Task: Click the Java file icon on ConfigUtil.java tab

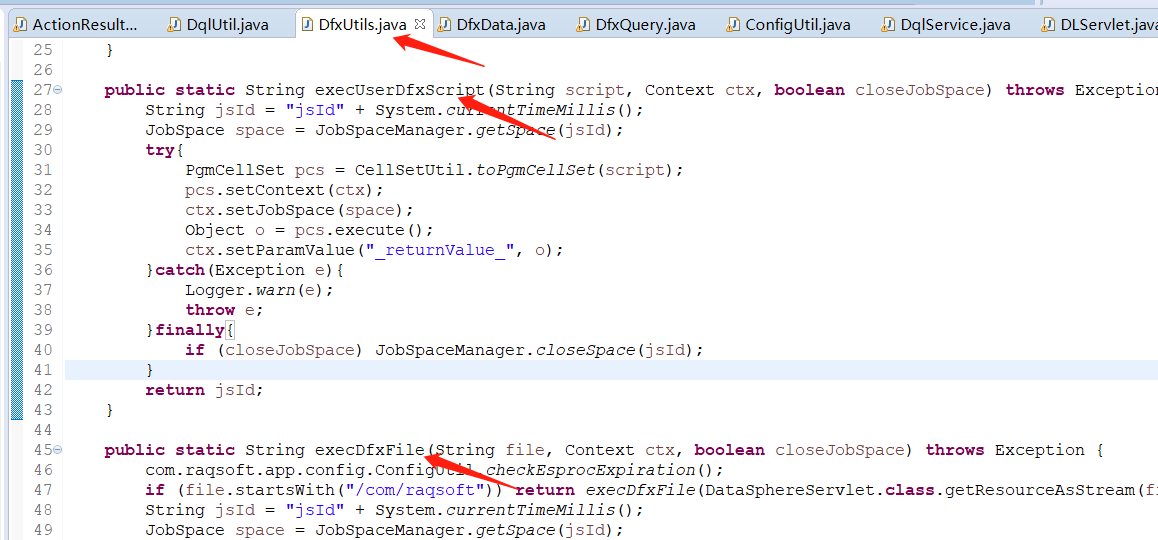Action: [733, 25]
